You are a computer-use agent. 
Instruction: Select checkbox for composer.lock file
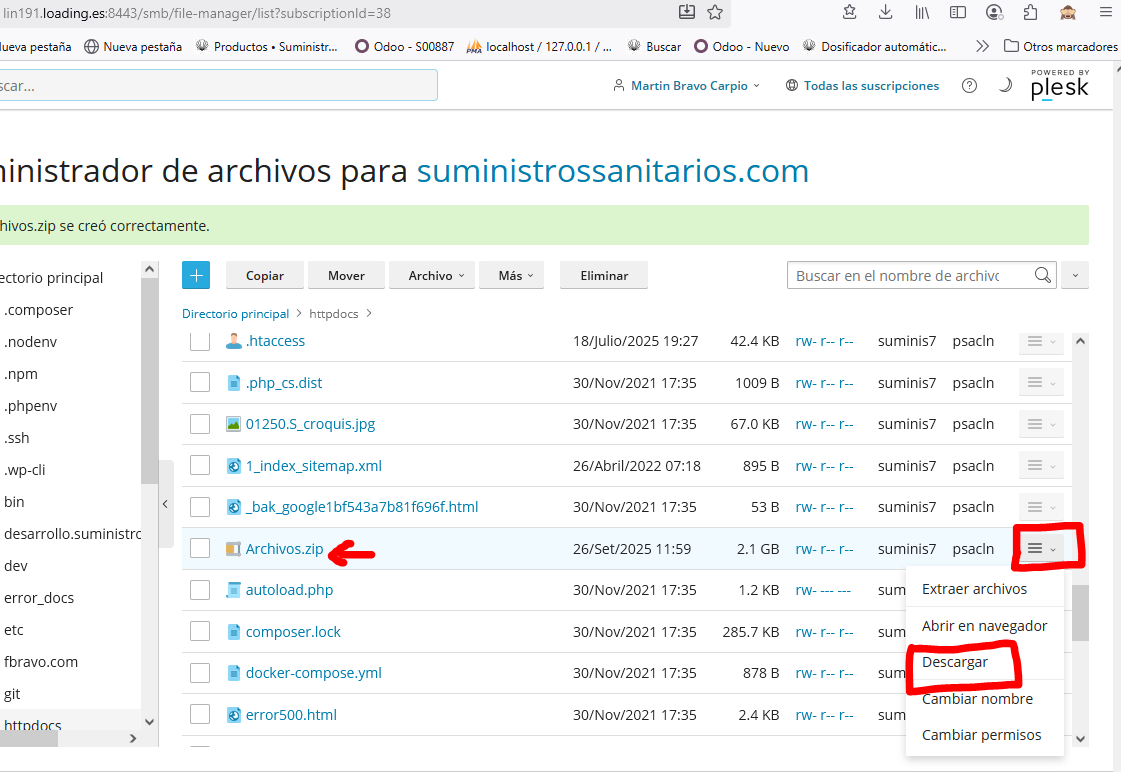click(x=200, y=632)
